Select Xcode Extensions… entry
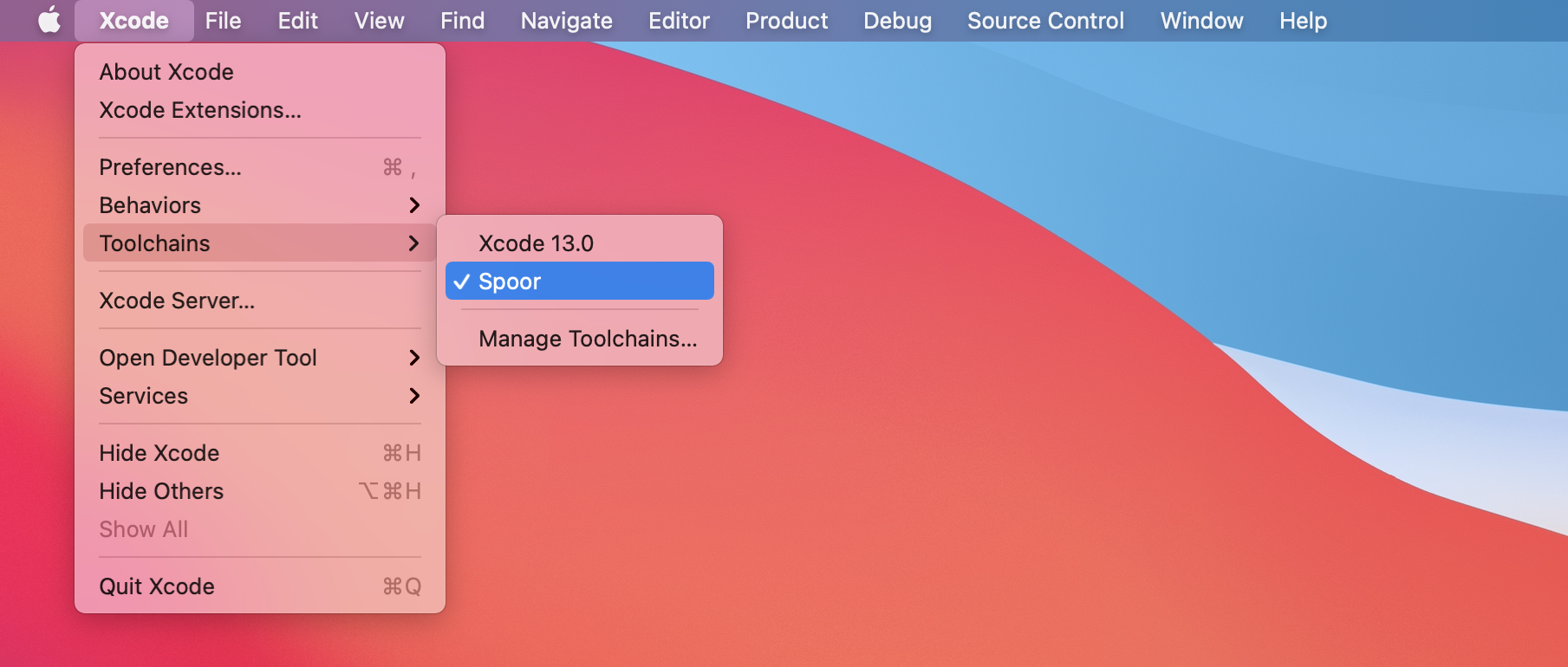 pos(260,110)
